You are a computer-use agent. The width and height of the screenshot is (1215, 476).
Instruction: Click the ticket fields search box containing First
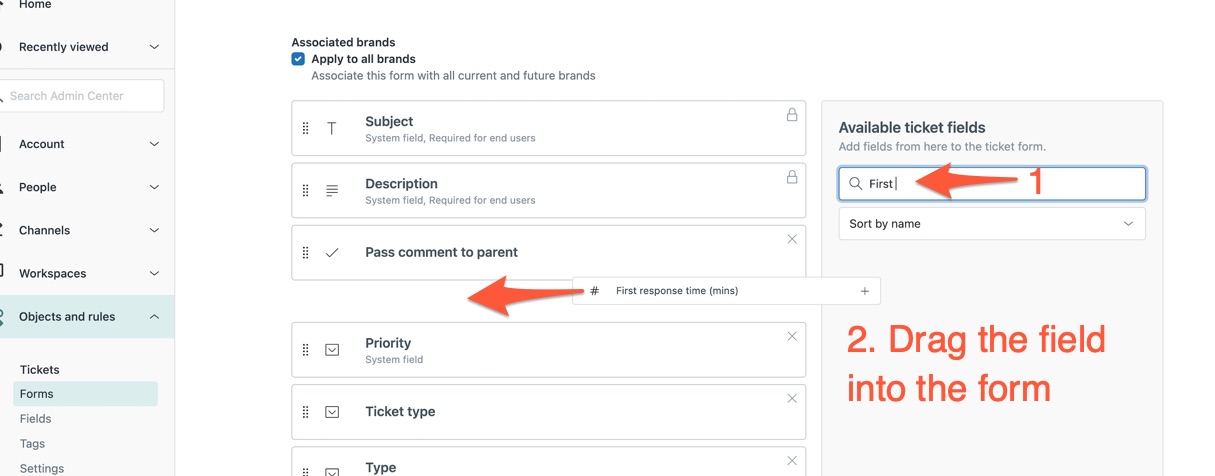992,183
